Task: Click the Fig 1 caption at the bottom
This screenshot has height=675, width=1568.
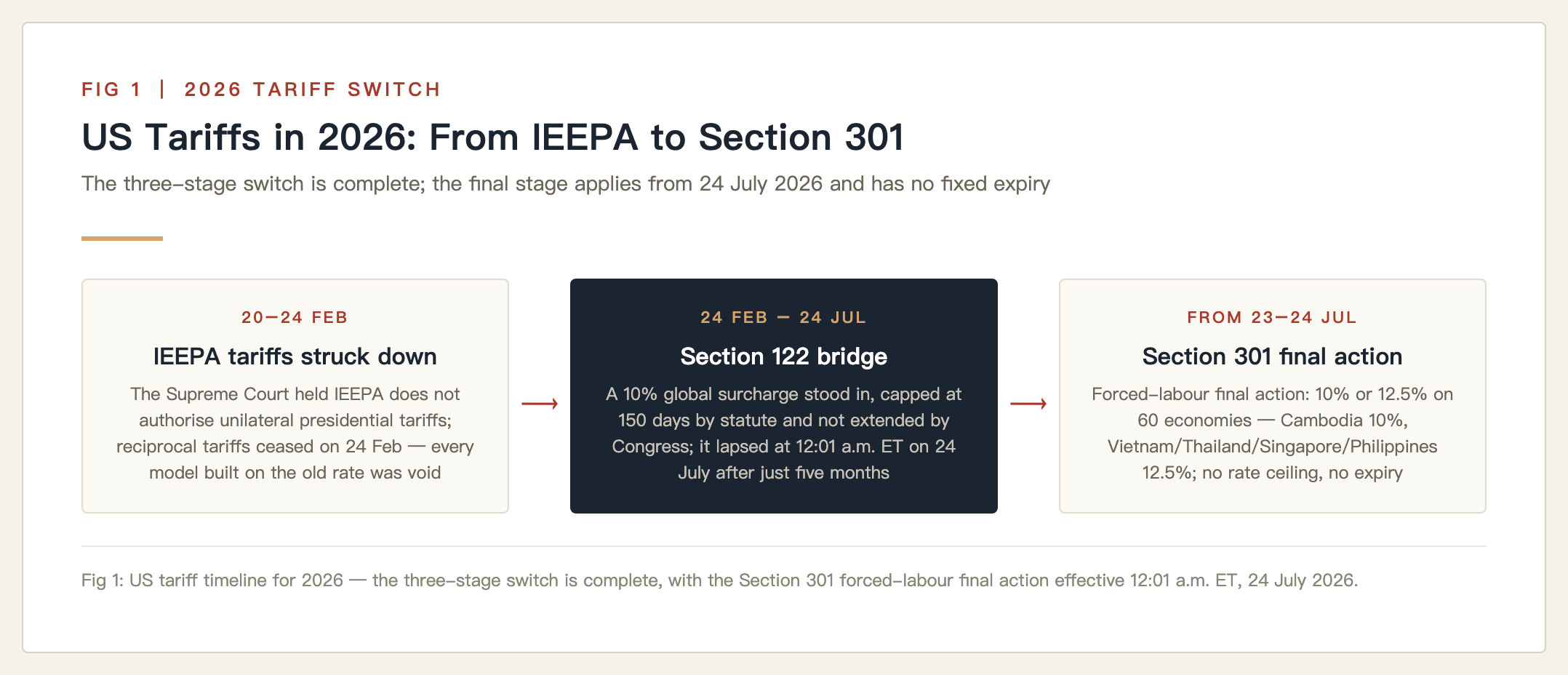Action: 720,580
